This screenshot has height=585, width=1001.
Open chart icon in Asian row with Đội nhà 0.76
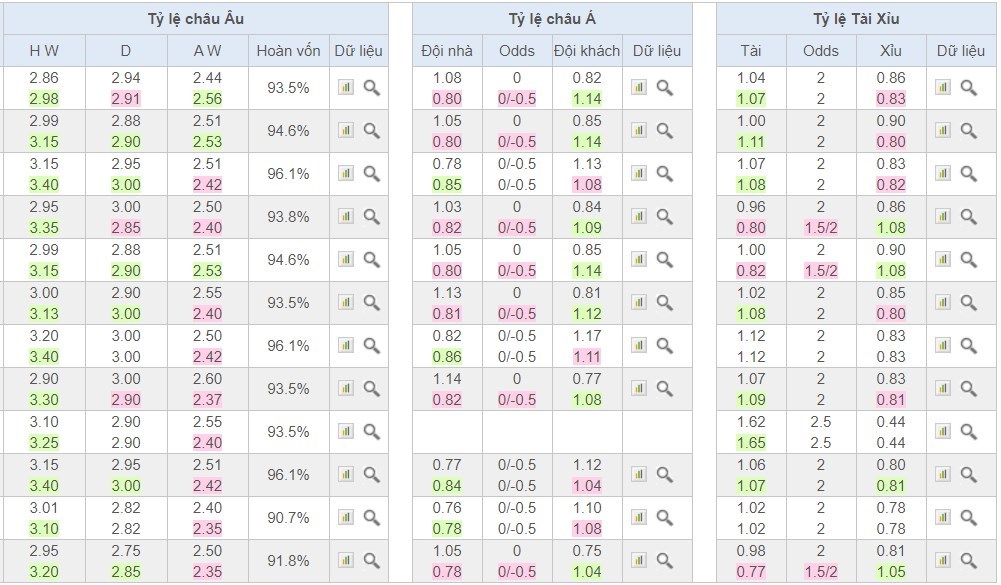(x=639, y=518)
